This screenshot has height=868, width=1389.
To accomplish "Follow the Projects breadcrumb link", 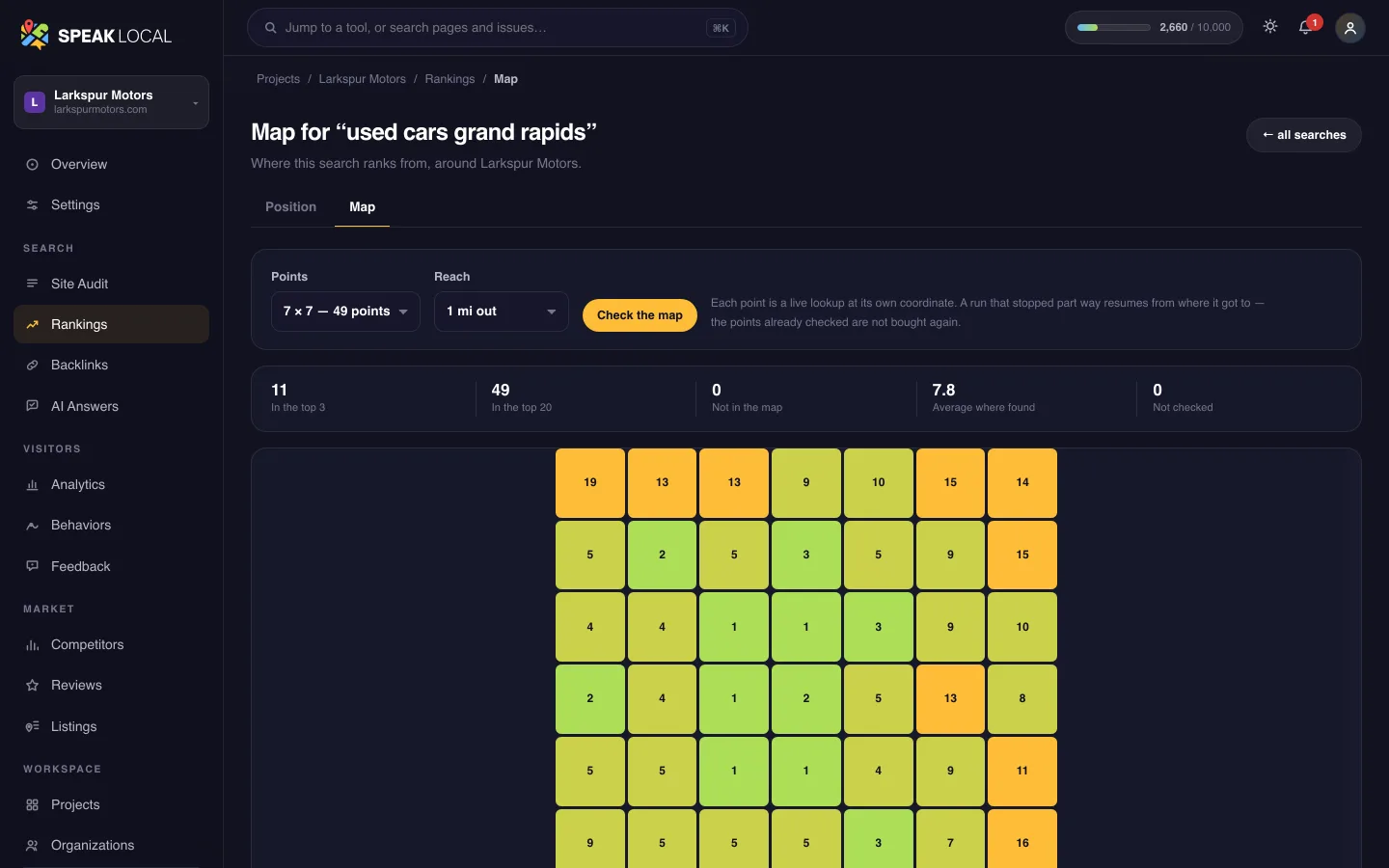I will tap(278, 79).
